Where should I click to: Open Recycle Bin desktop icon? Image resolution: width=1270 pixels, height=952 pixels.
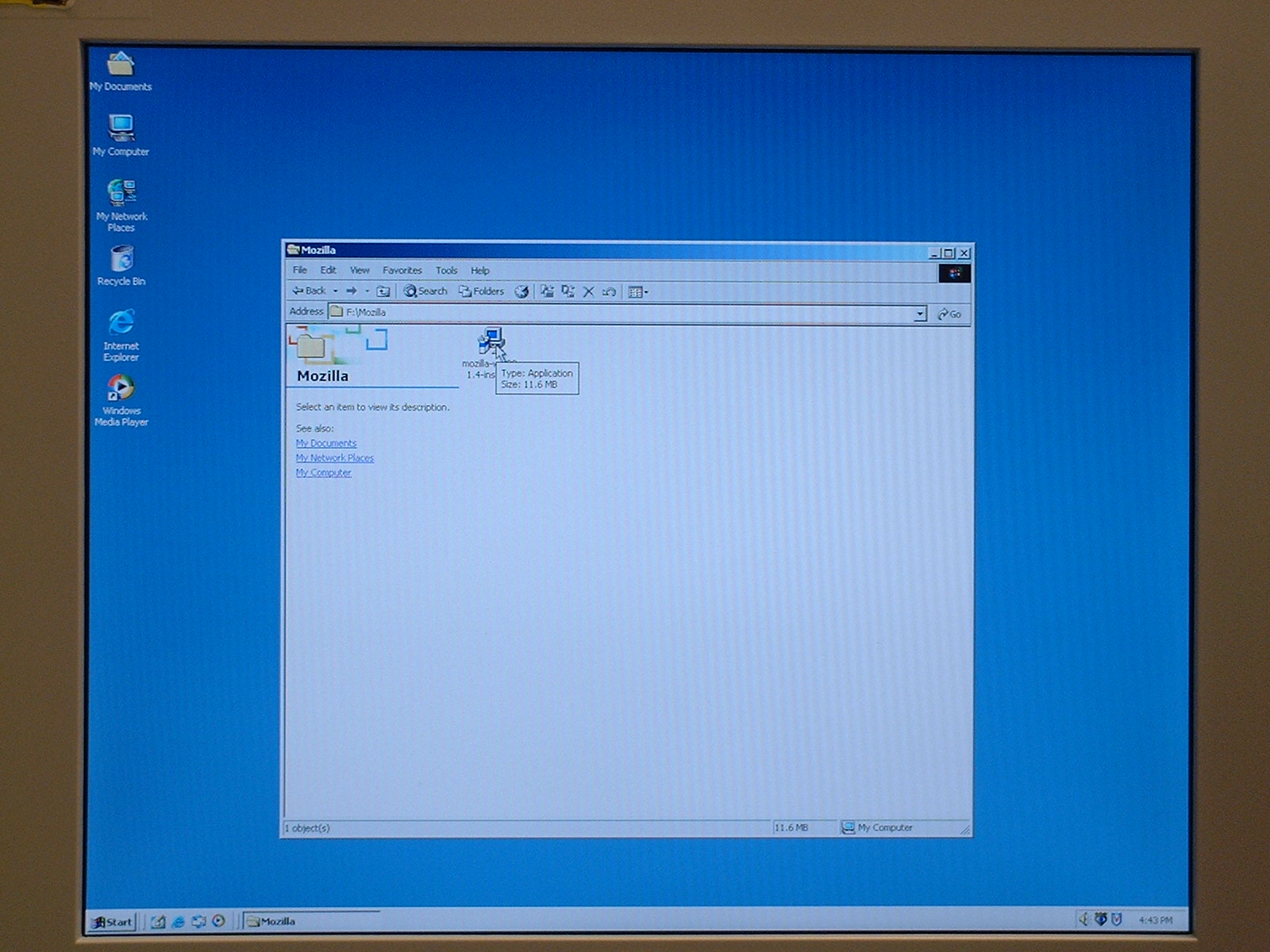point(121,260)
